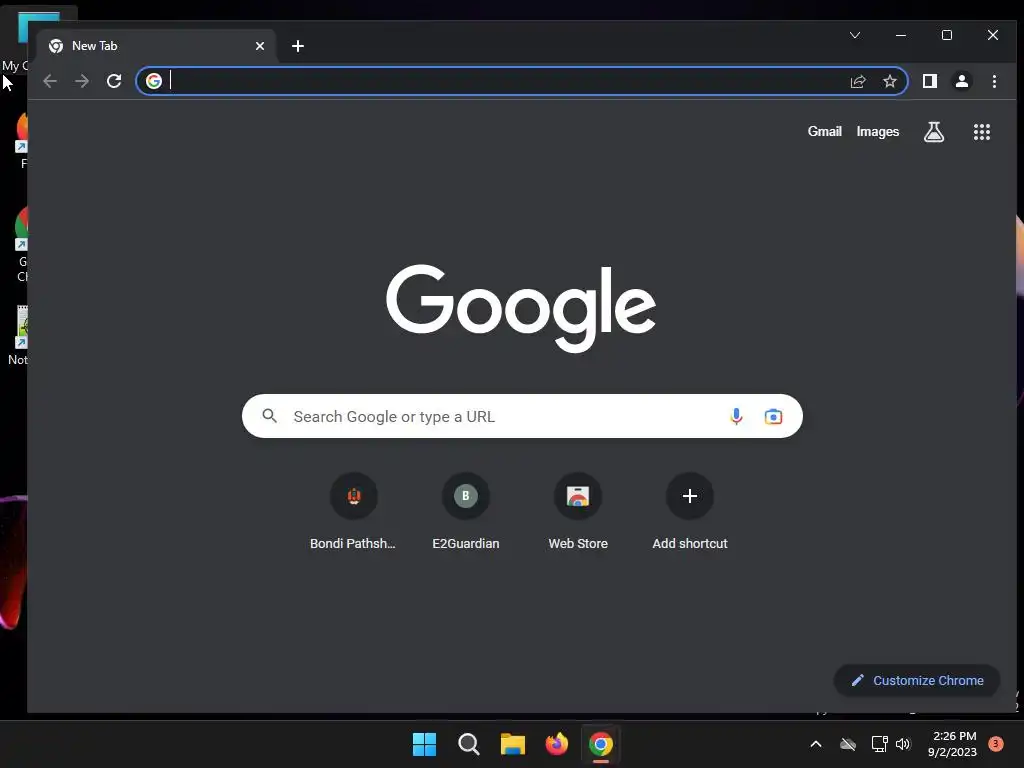The height and width of the screenshot is (768, 1024).
Task: Click the Search Google or type a URL box
Action: (x=522, y=416)
